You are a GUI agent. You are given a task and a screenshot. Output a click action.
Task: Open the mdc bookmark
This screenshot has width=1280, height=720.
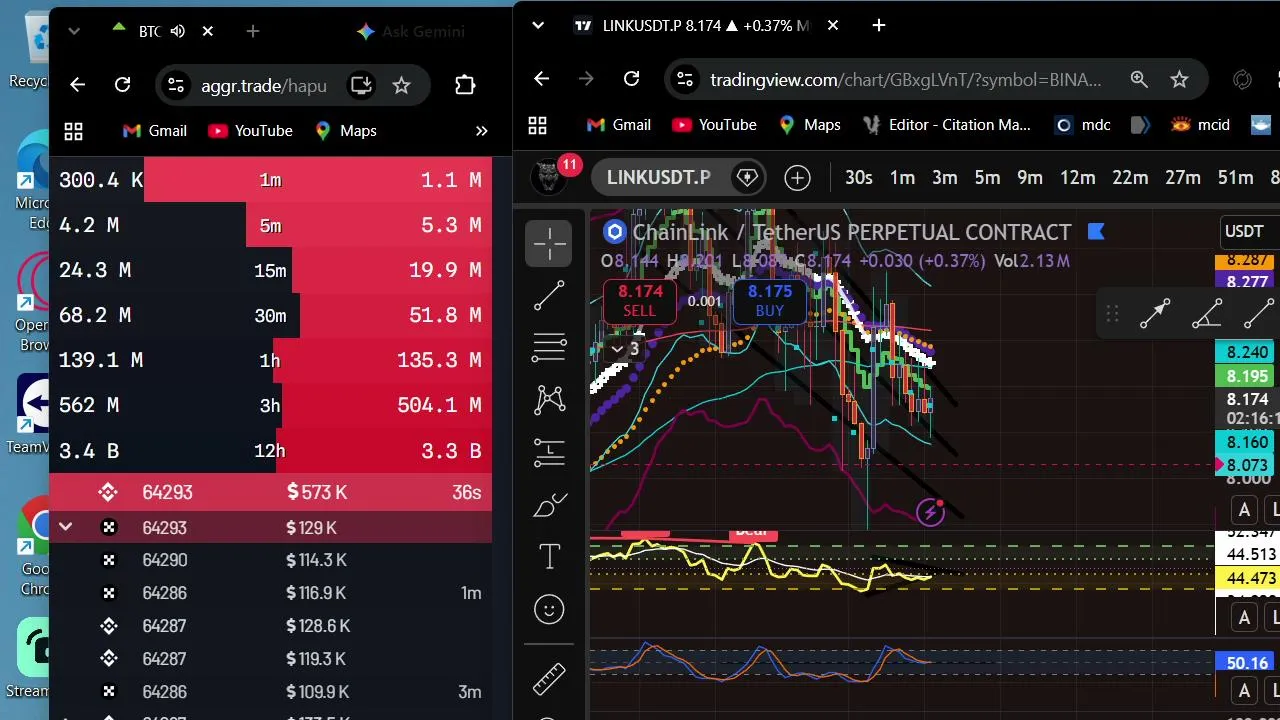click(1083, 125)
